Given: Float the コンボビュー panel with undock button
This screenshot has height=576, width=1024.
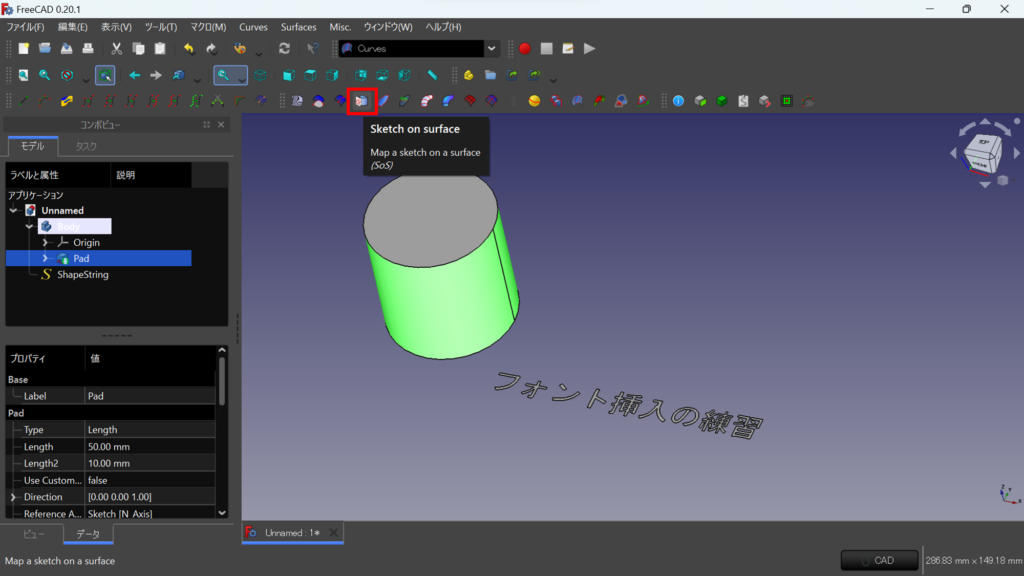Looking at the screenshot, I should (206, 125).
